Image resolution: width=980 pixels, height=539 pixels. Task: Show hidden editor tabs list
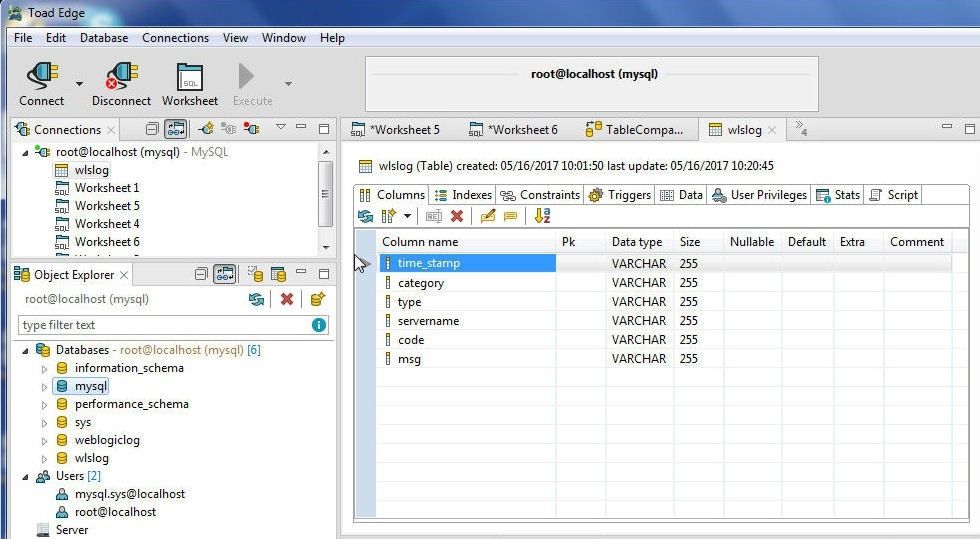click(x=801, y=129)
